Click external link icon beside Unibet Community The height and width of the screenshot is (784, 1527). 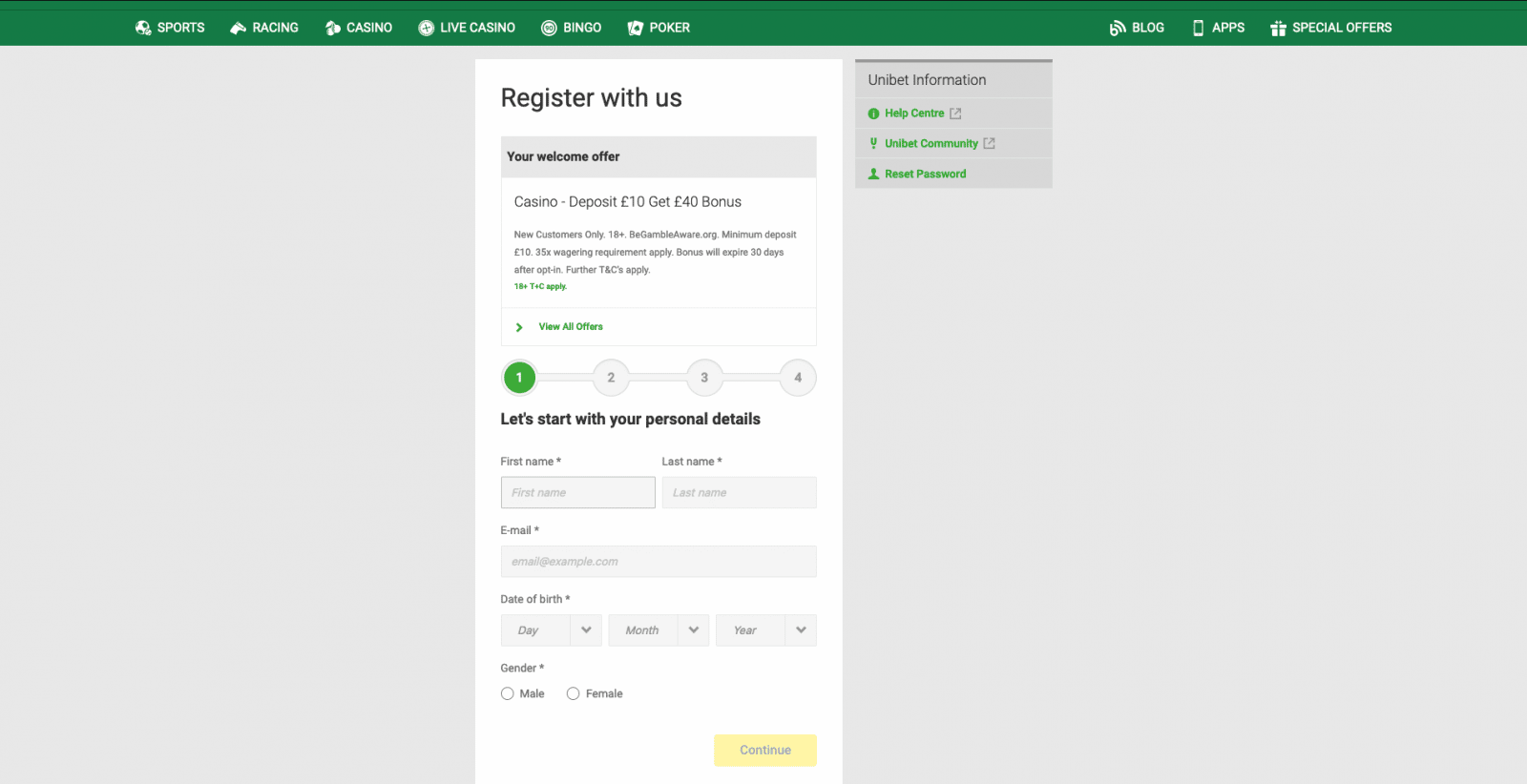tap(989, 143)
